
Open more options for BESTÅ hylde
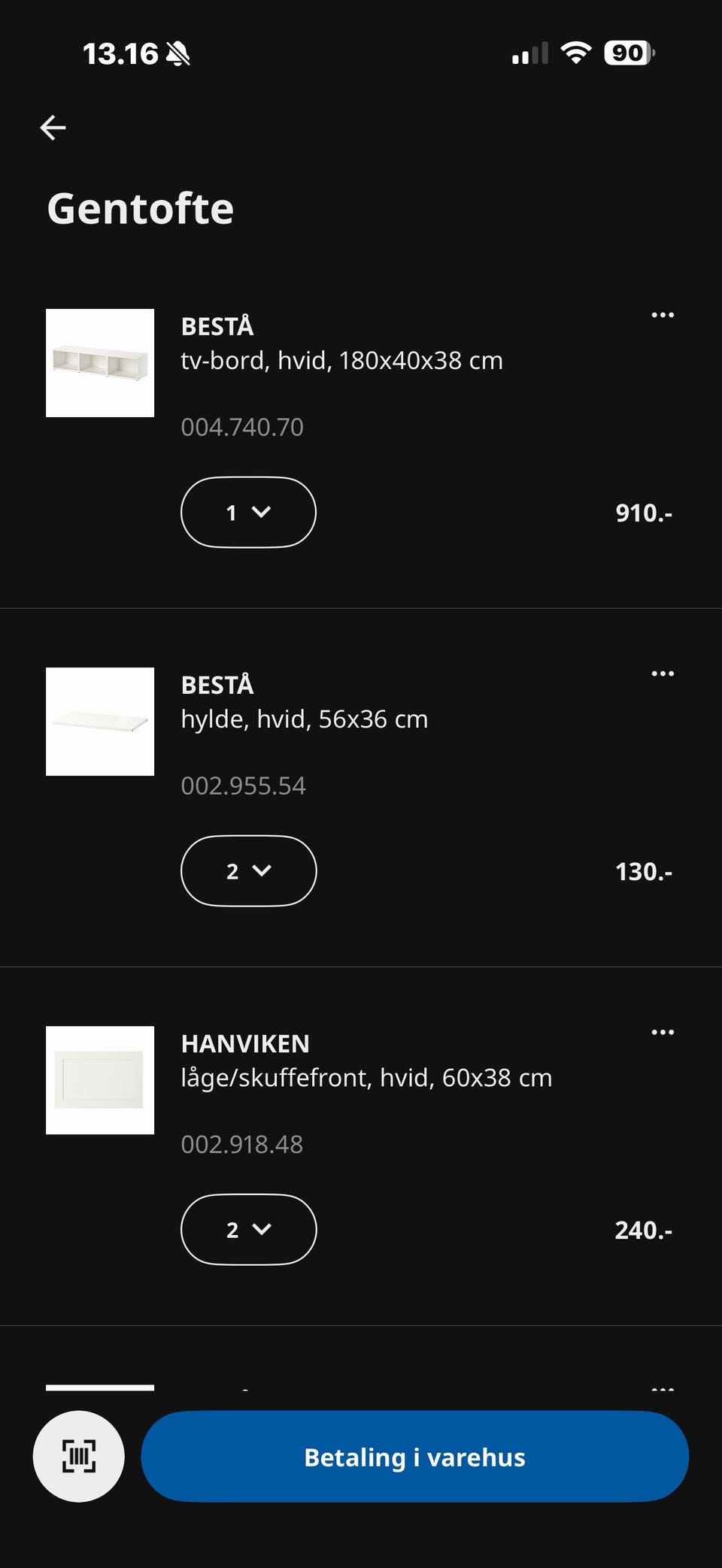pos(663,674)
